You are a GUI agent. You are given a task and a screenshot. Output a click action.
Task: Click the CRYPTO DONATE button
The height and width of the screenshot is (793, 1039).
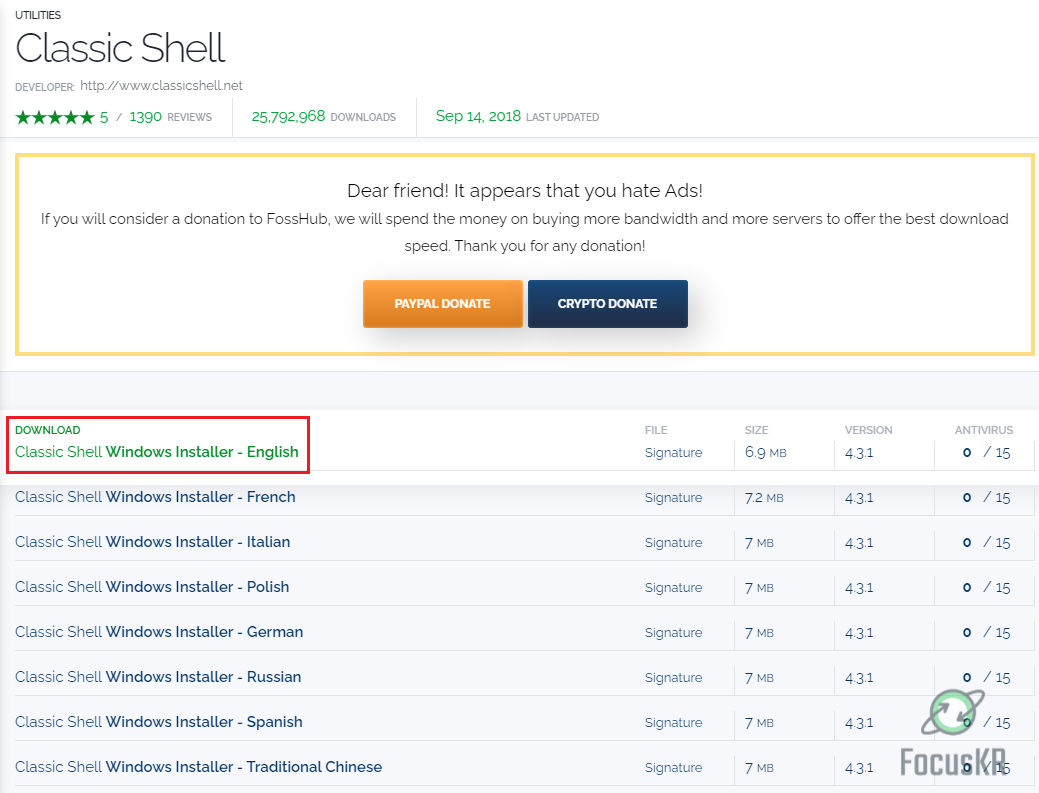608,303
